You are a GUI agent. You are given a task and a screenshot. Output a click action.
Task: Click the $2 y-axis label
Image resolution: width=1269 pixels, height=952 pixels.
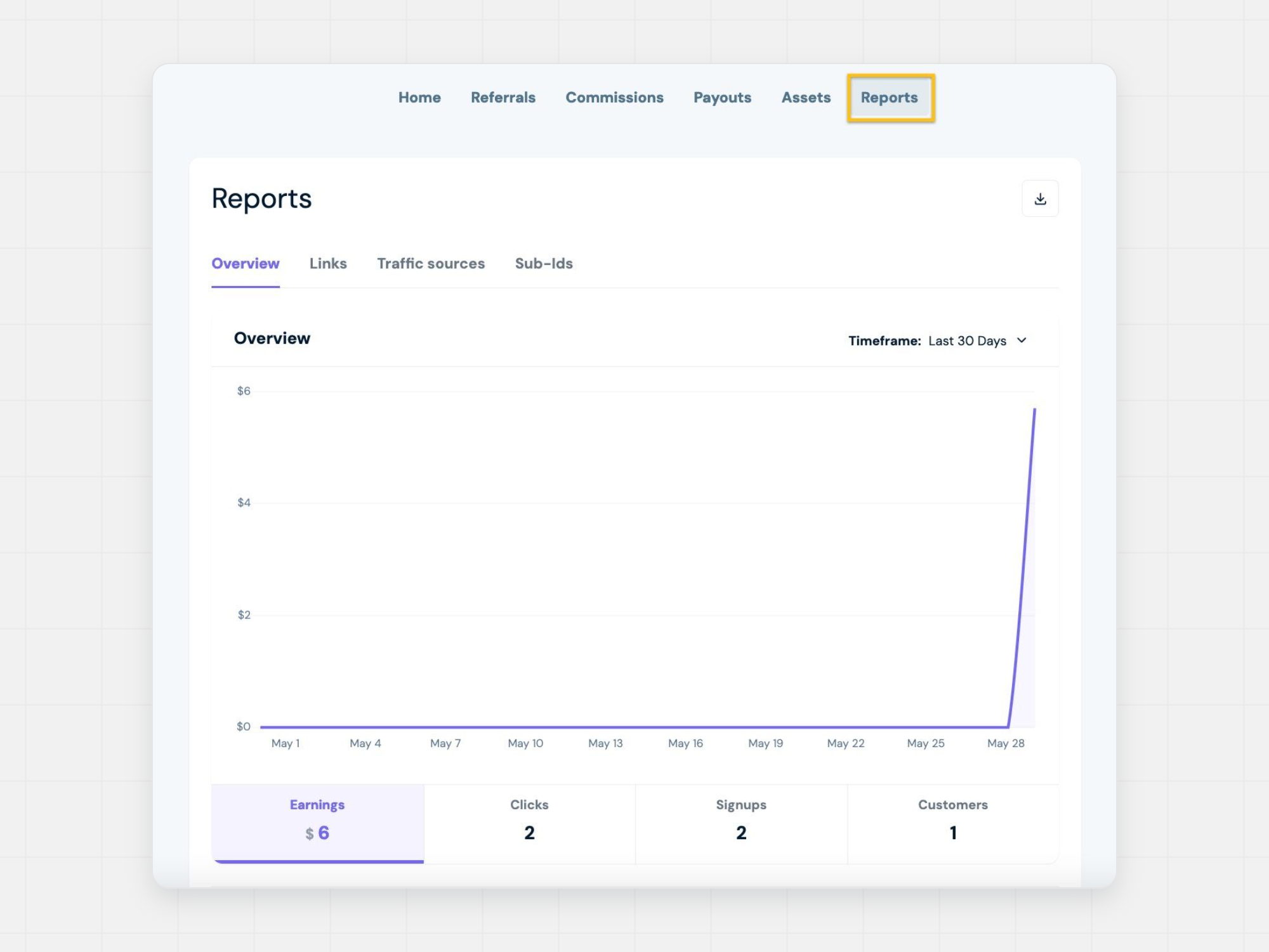[244, 615]
